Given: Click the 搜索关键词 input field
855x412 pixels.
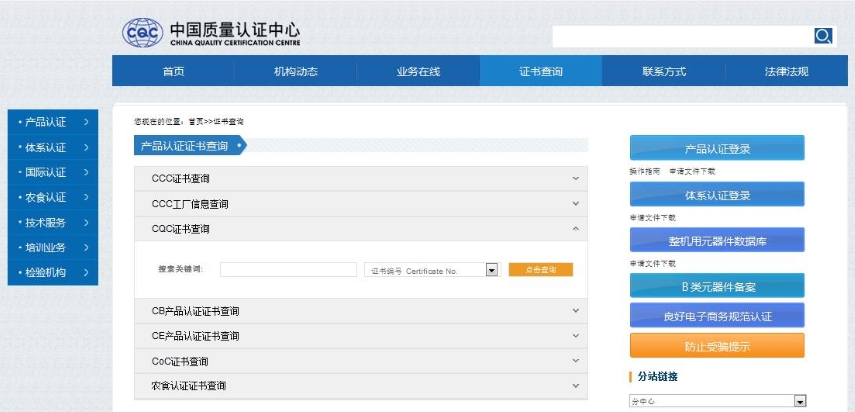Looking at the screenshot, I should coord(288,270).
